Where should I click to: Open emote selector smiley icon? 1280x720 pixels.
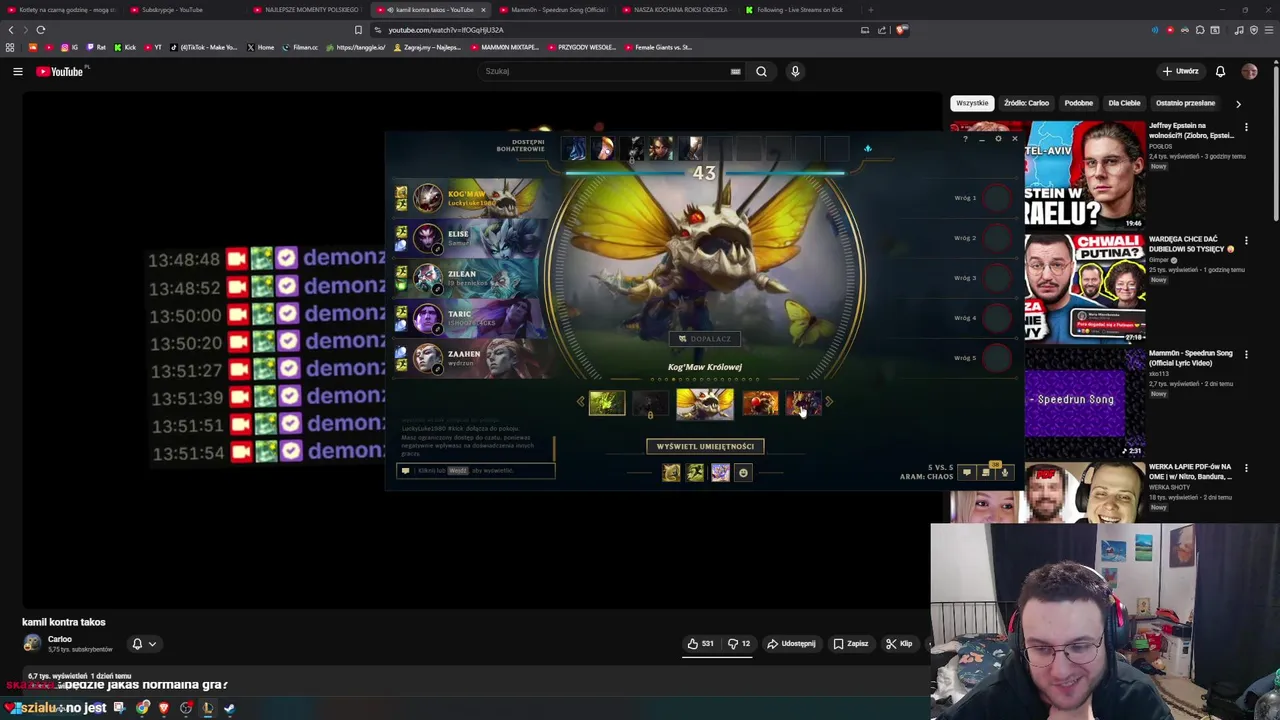click(743, 473)
